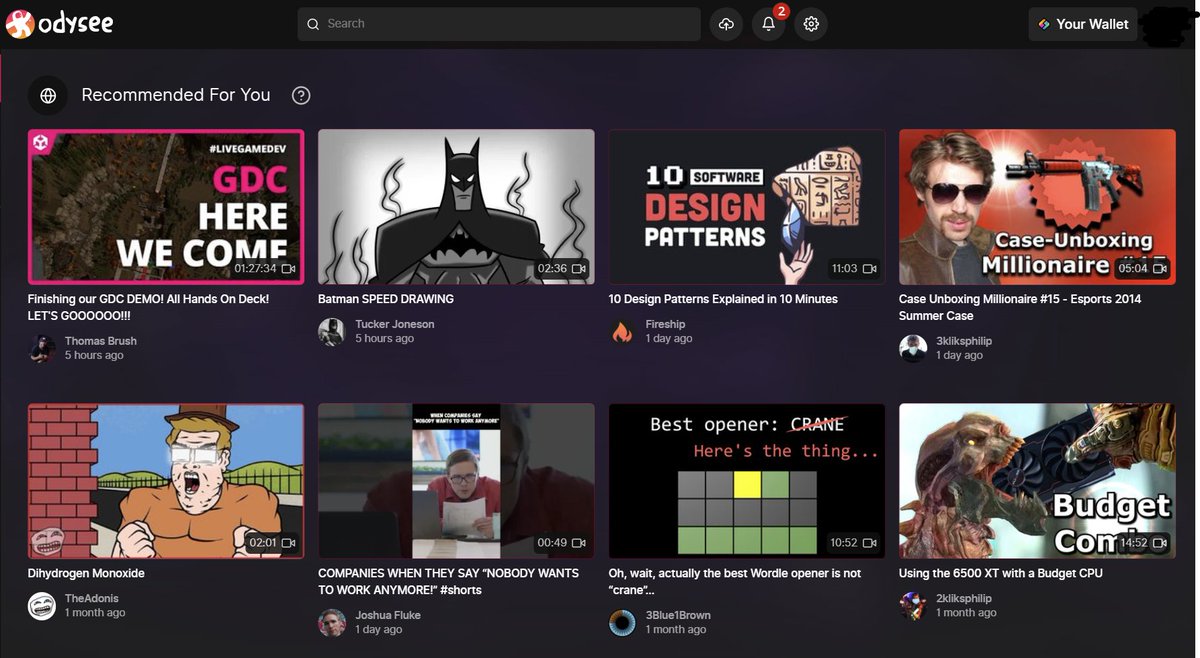The height and width of the screenshot is (658, 1200).
Task: Open the Nobody Wants To Work thumbnail
Action: (456, 481)
